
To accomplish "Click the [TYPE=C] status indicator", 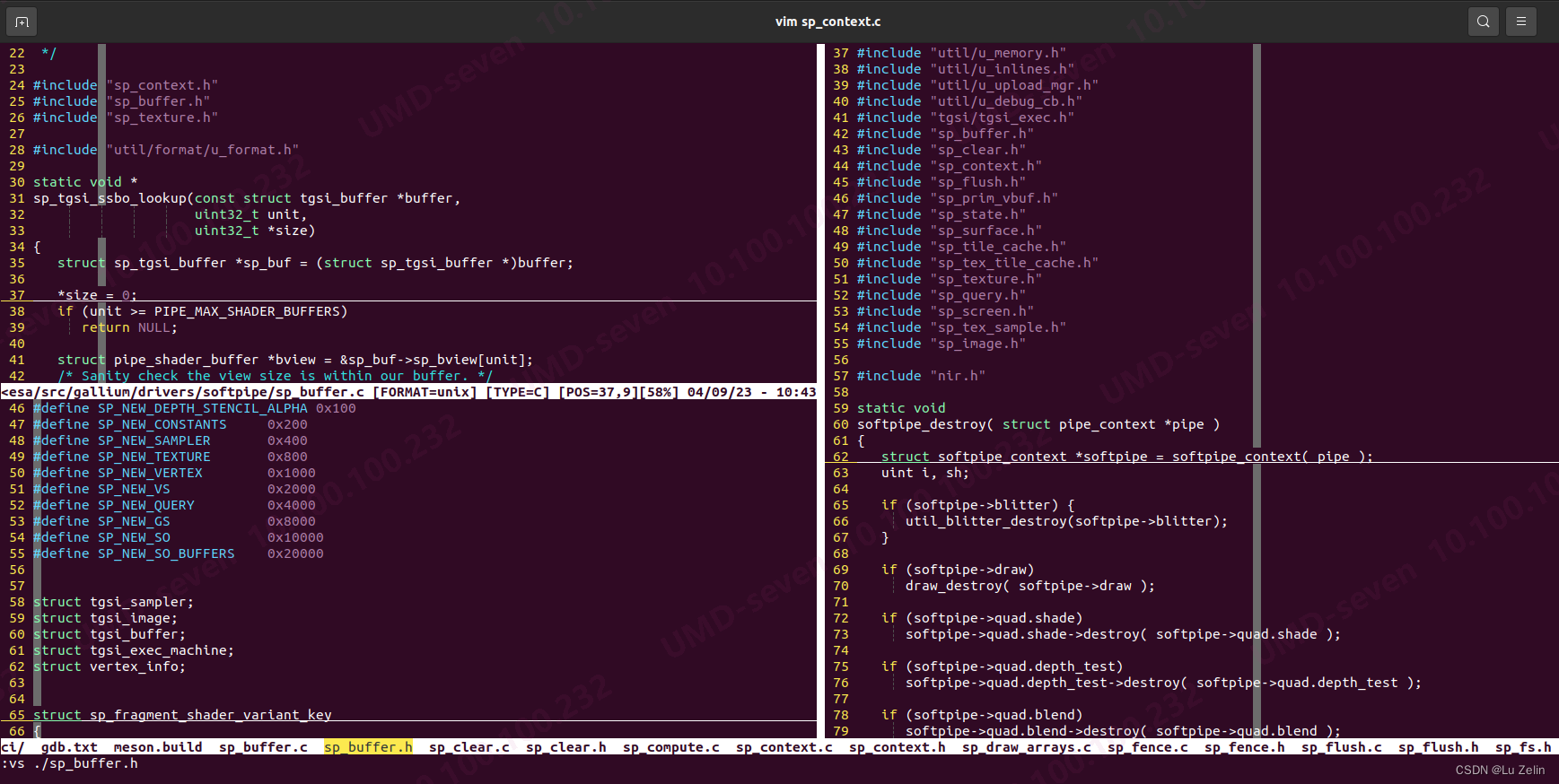I will click(518, 392).
